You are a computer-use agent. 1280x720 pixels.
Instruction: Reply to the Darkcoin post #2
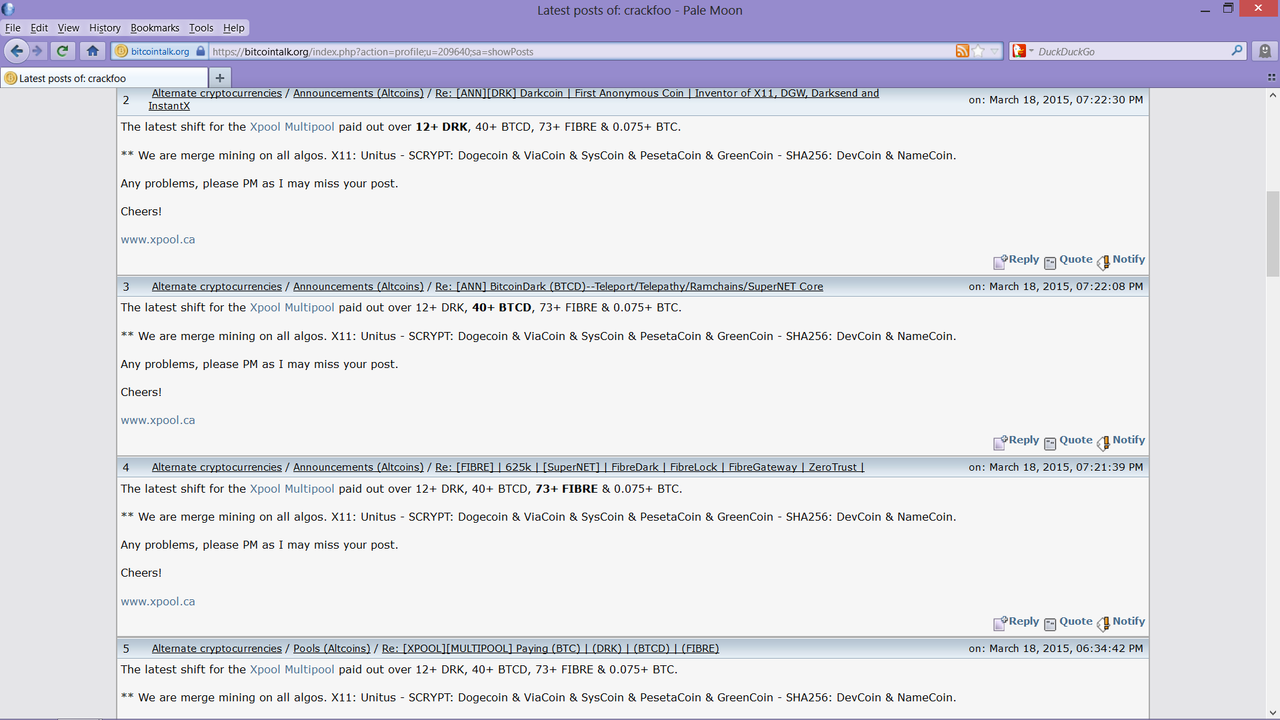tap(1016, 260)
